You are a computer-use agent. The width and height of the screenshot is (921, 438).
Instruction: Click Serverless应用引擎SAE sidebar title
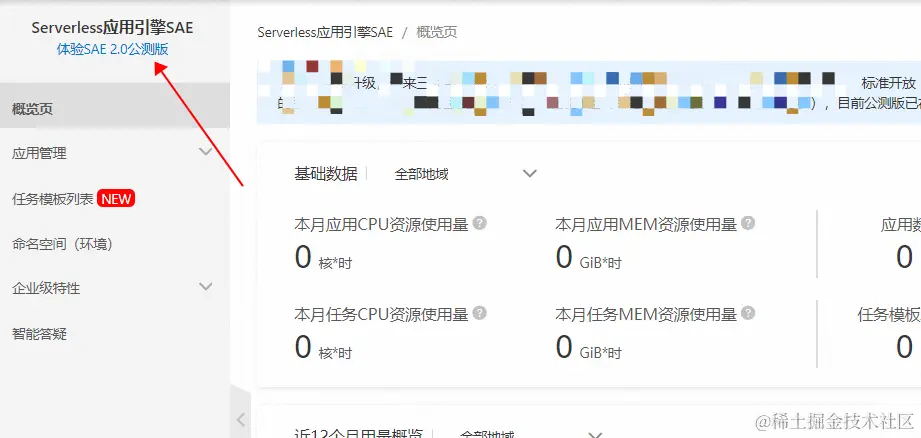(112, 28)
